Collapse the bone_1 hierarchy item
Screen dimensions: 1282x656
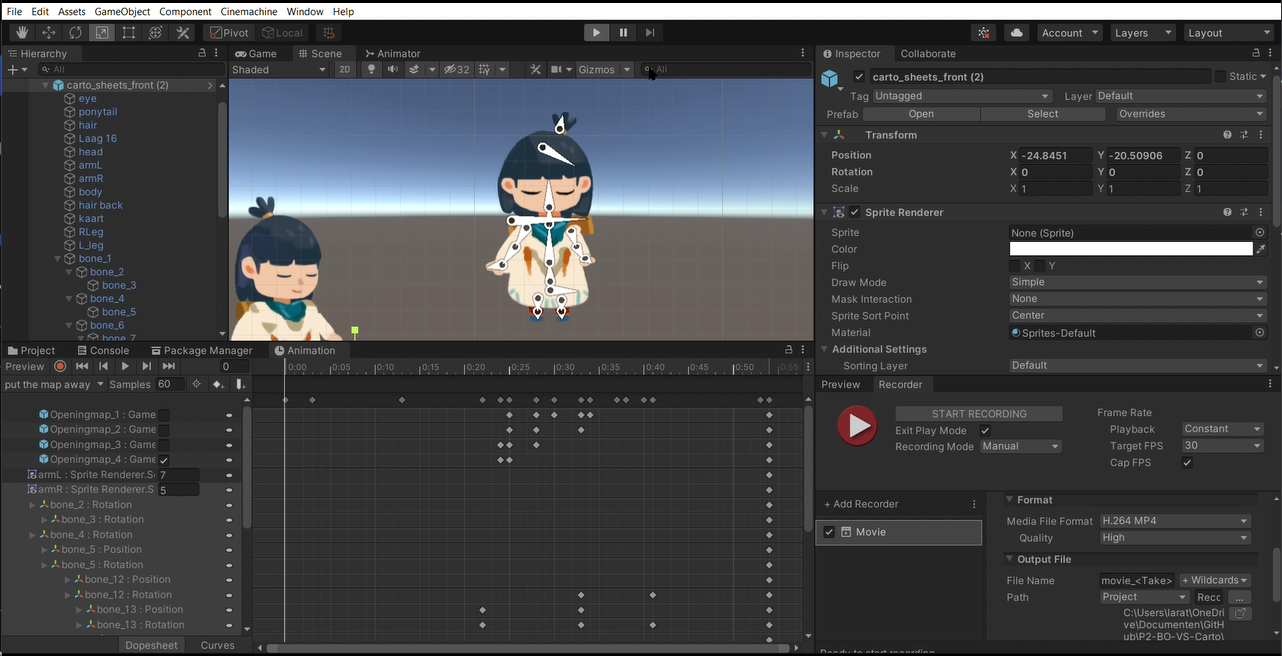[x=57, y=259]
